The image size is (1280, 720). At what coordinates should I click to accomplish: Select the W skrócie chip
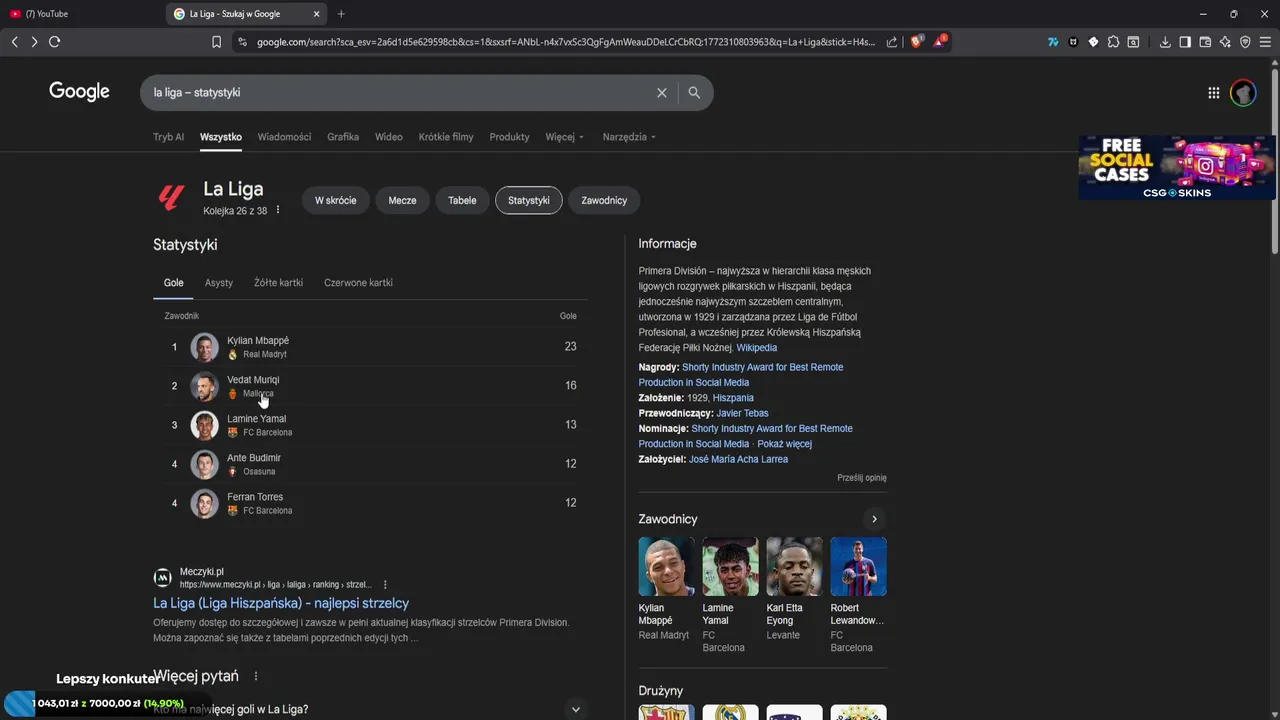click(335, 200)
